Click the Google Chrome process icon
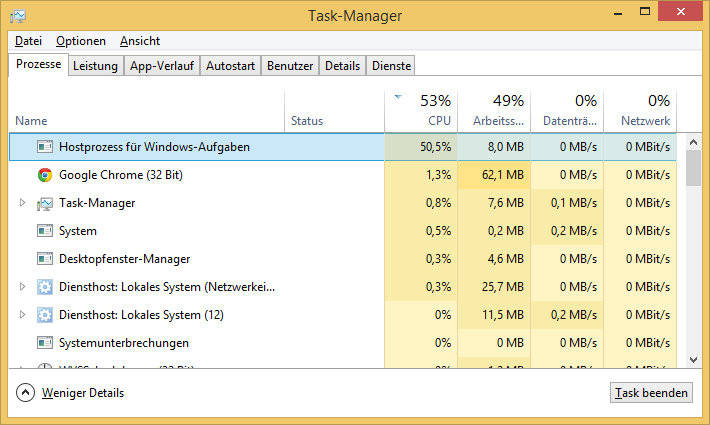The width and height of the screenshot is (710, 425). 45,175
